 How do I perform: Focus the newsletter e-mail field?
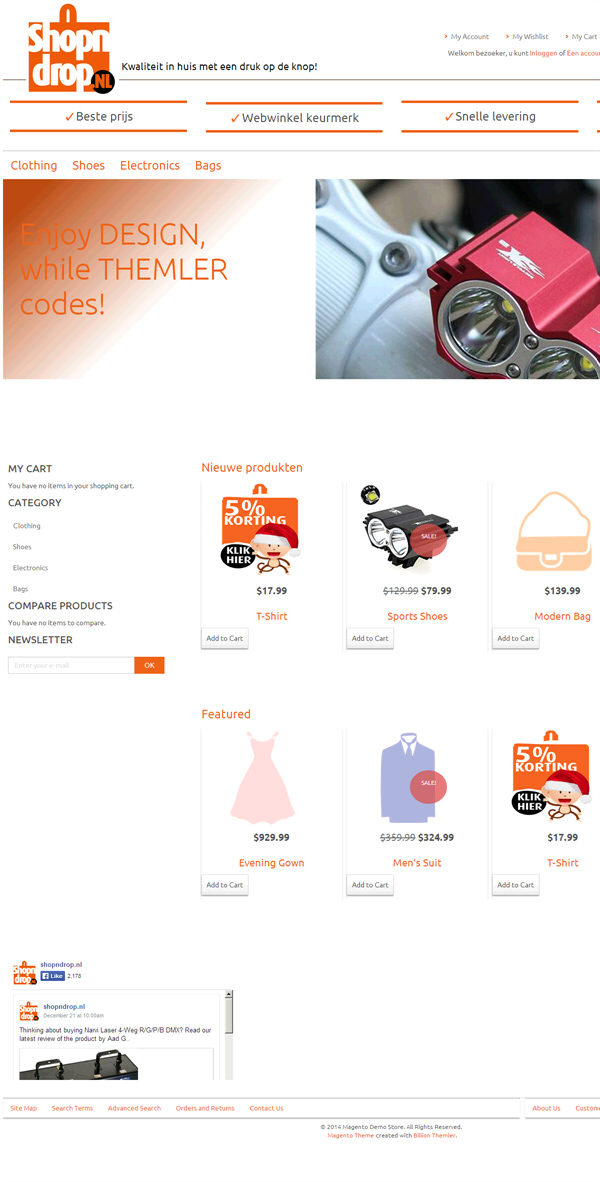71,665
